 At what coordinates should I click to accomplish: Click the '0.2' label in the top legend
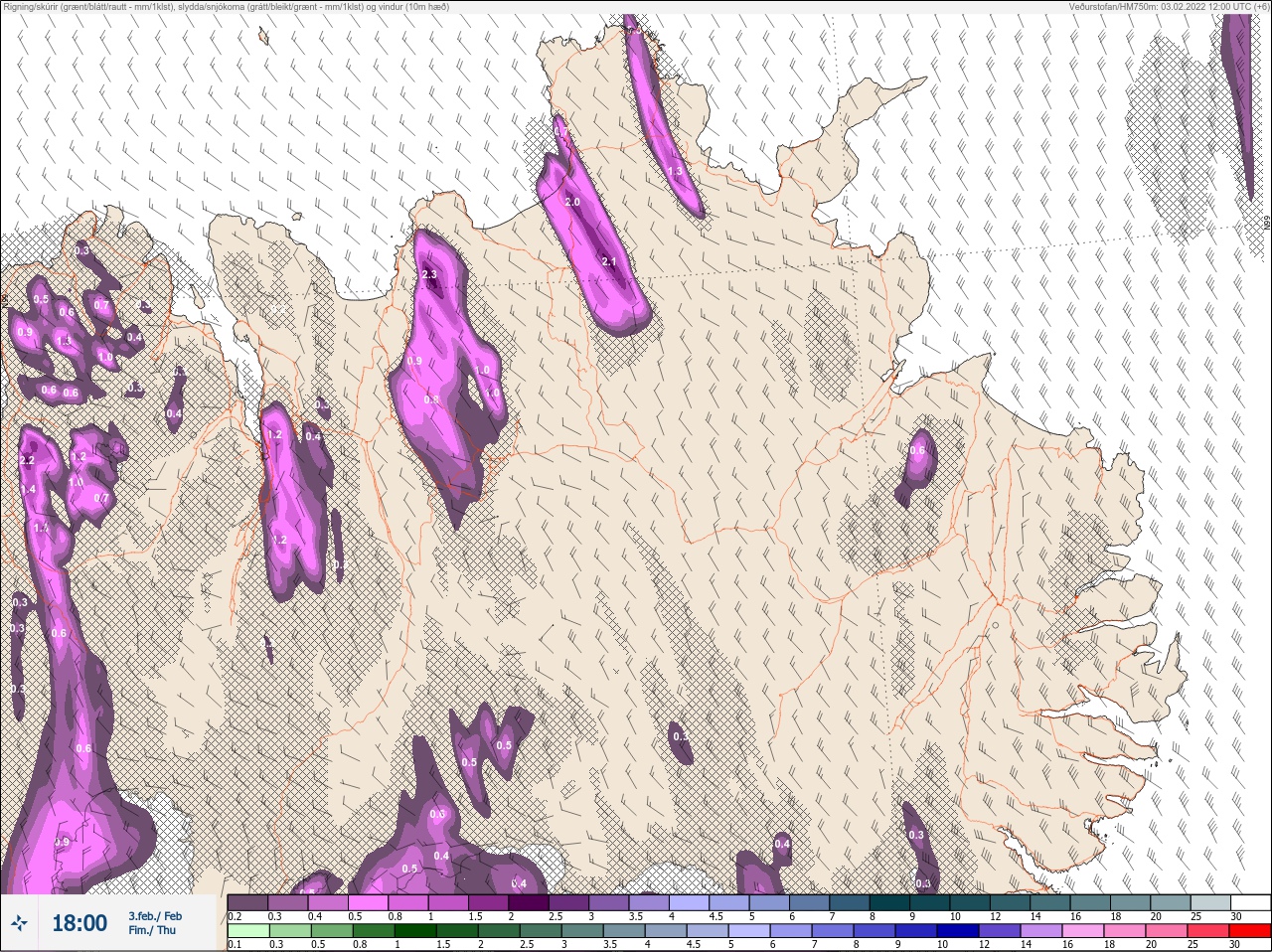[x=235, y=916]
